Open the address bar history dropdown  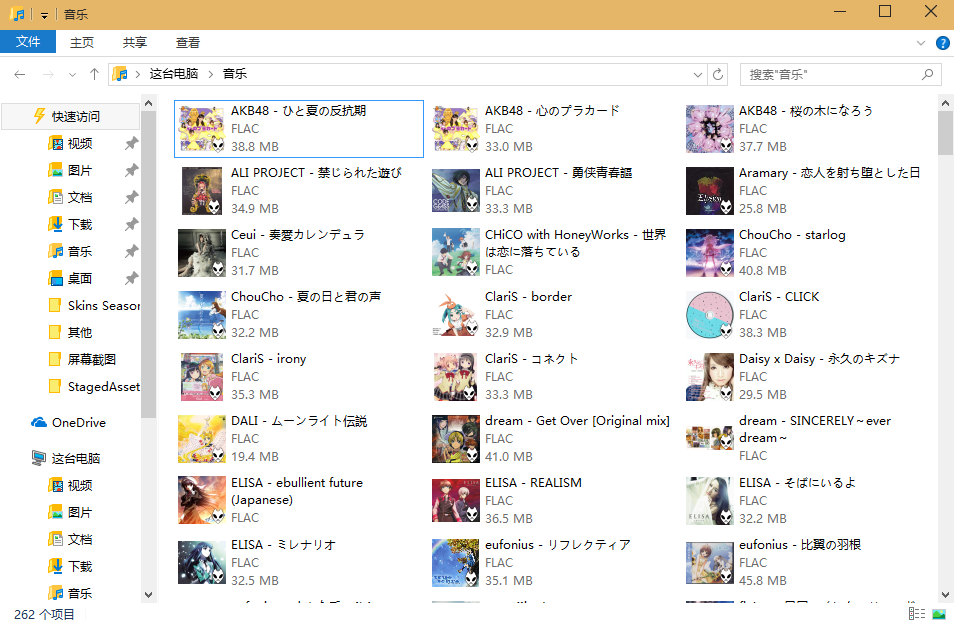point(698,74)
